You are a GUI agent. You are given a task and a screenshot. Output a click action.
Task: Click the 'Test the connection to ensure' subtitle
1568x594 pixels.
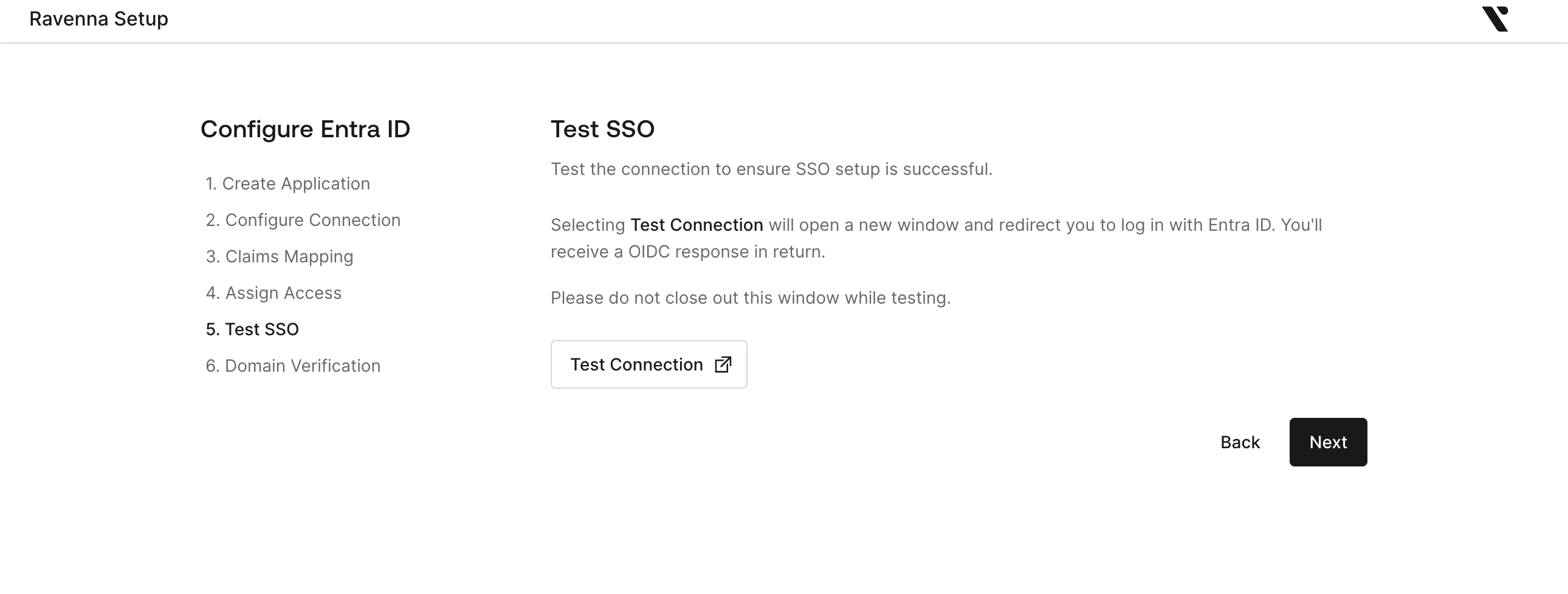(771, 169)
